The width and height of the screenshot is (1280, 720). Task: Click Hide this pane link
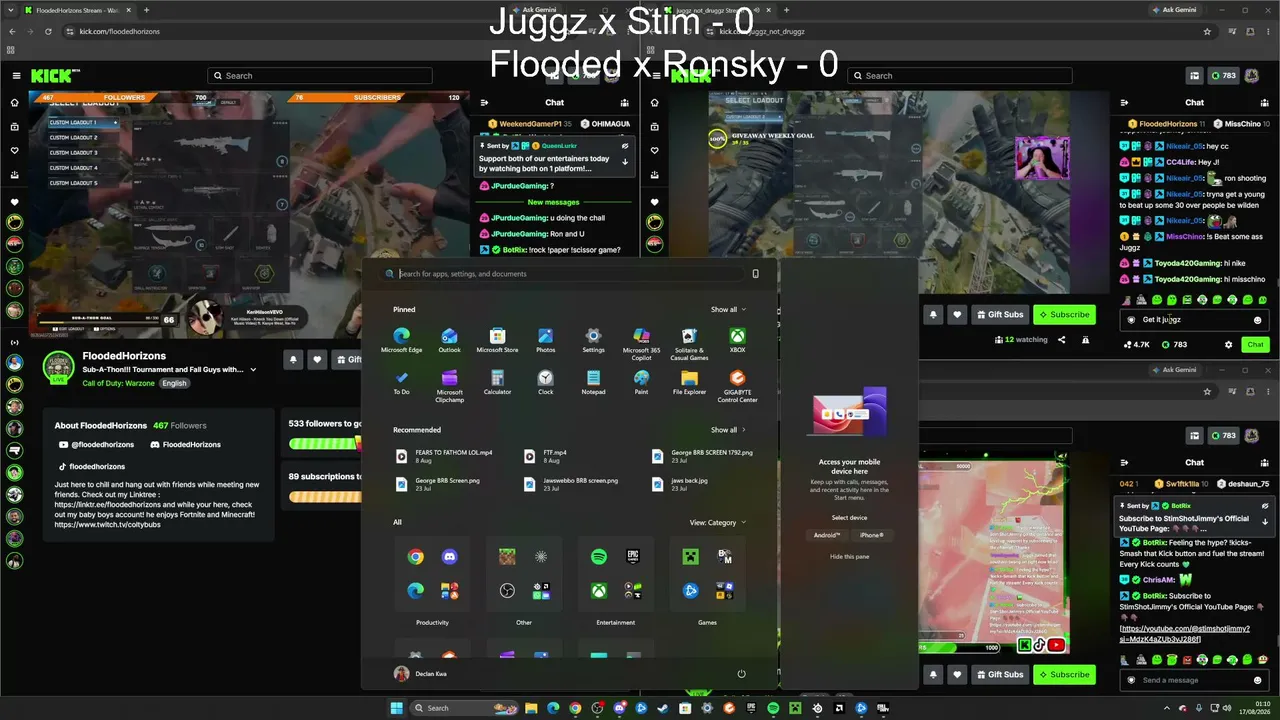(849, 556)
